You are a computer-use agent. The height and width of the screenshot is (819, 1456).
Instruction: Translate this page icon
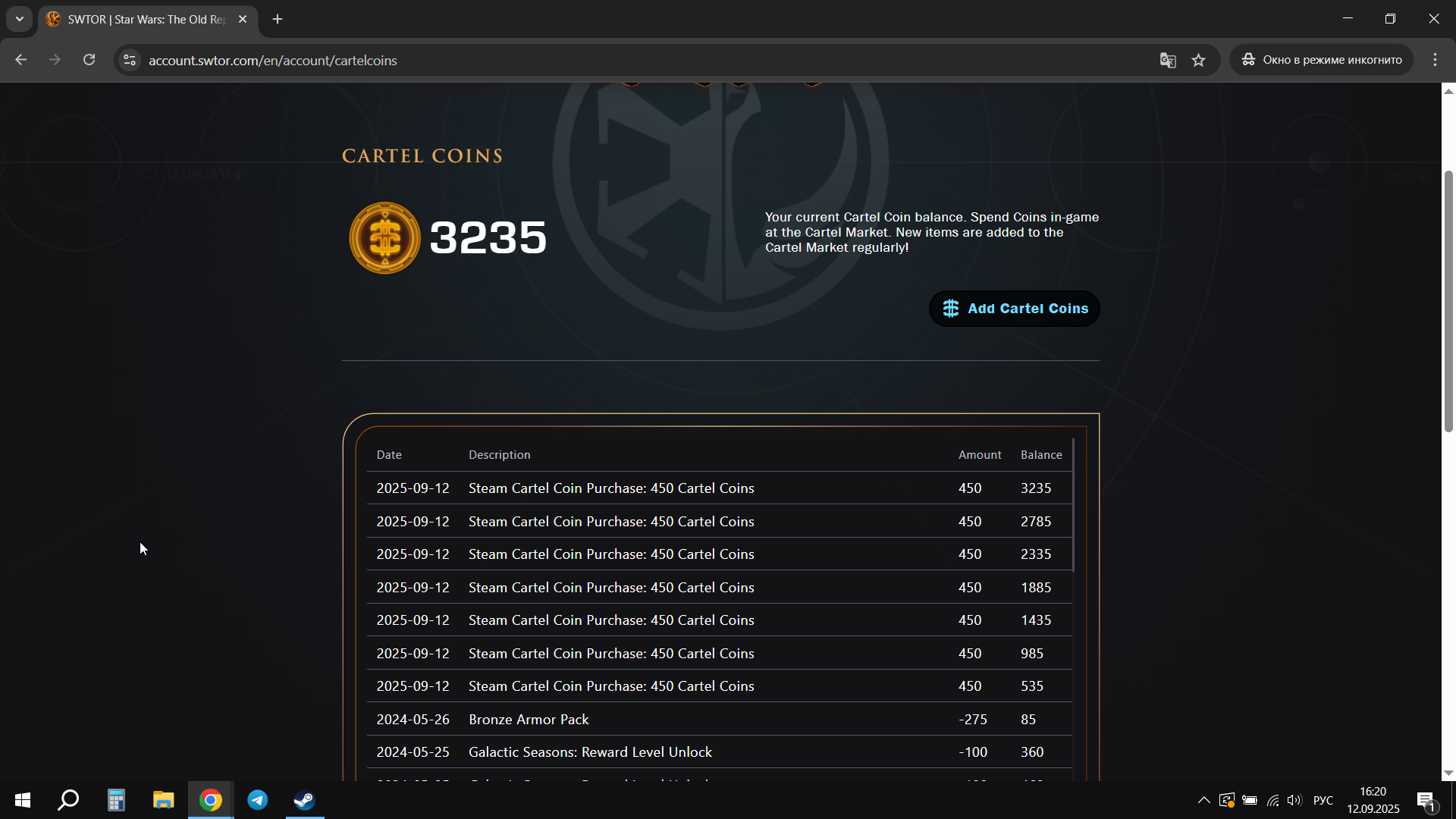coord(1168,60)
